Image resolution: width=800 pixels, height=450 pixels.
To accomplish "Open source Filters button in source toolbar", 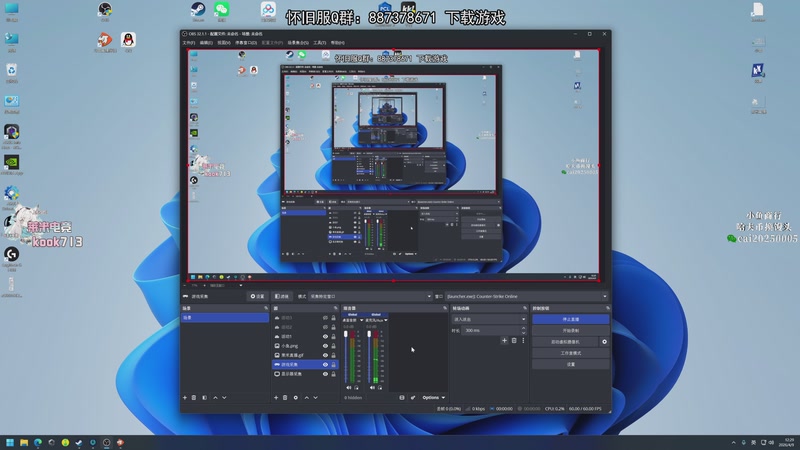I will point(282,296).
